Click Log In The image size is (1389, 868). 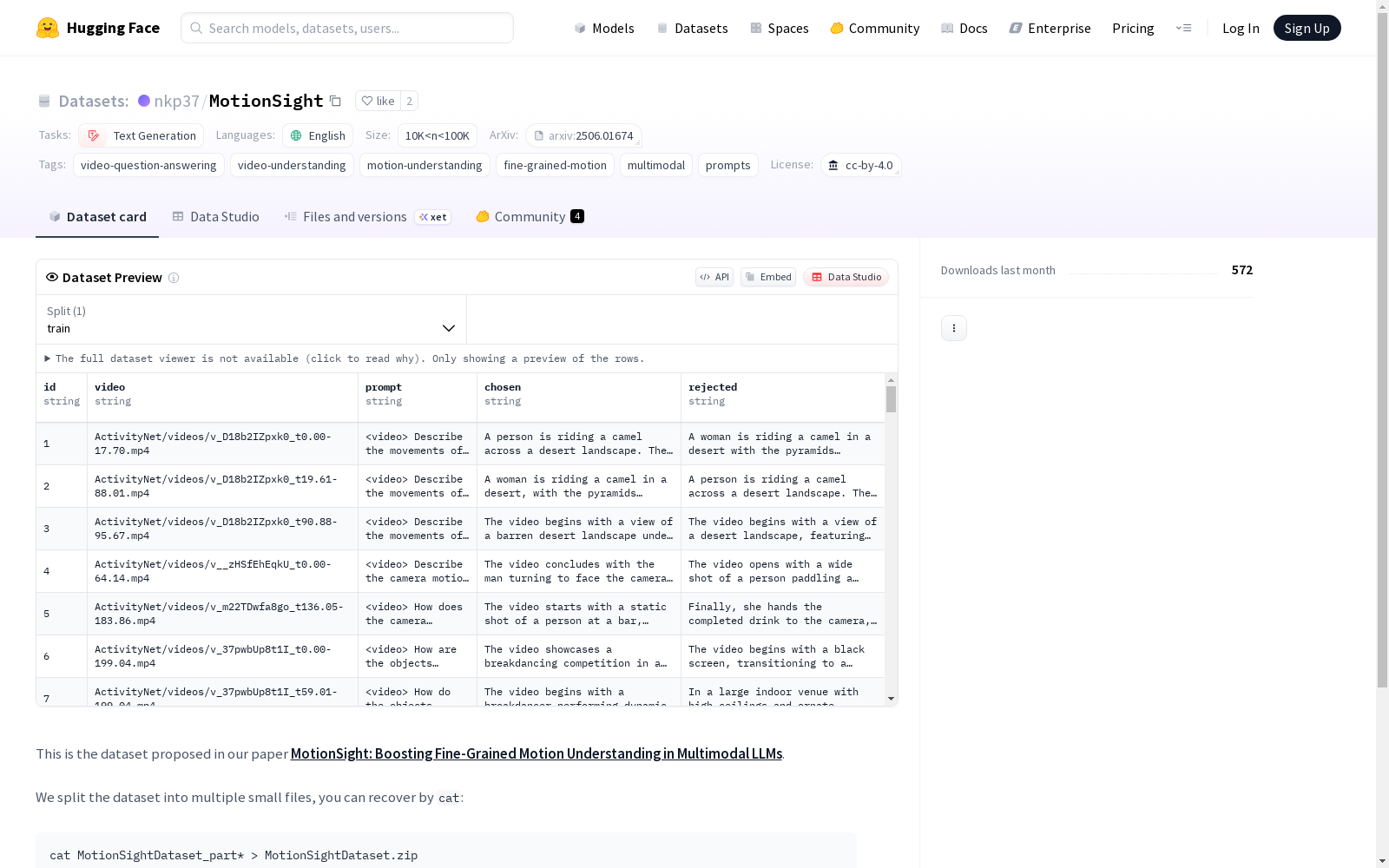point(1241,28)
